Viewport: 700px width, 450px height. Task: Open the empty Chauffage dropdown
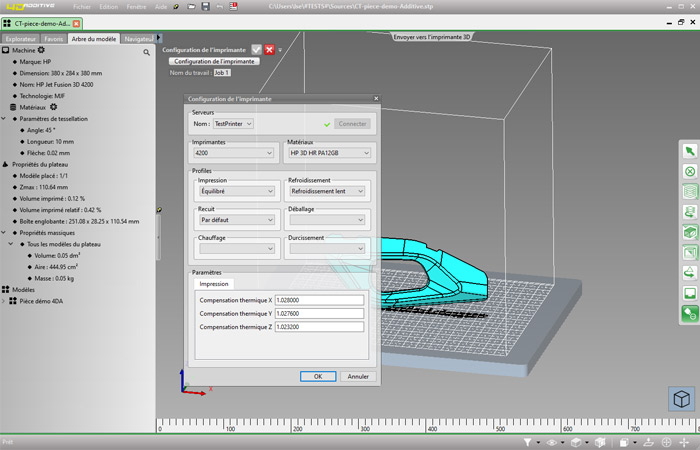tap(238, 248)
